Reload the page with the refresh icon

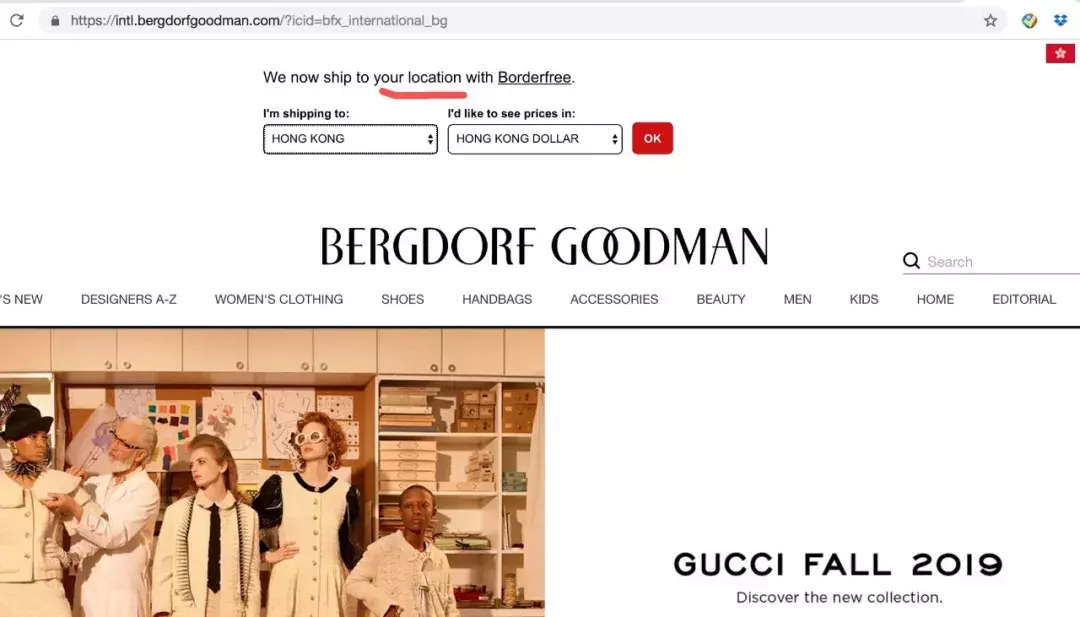click(17, 21)
